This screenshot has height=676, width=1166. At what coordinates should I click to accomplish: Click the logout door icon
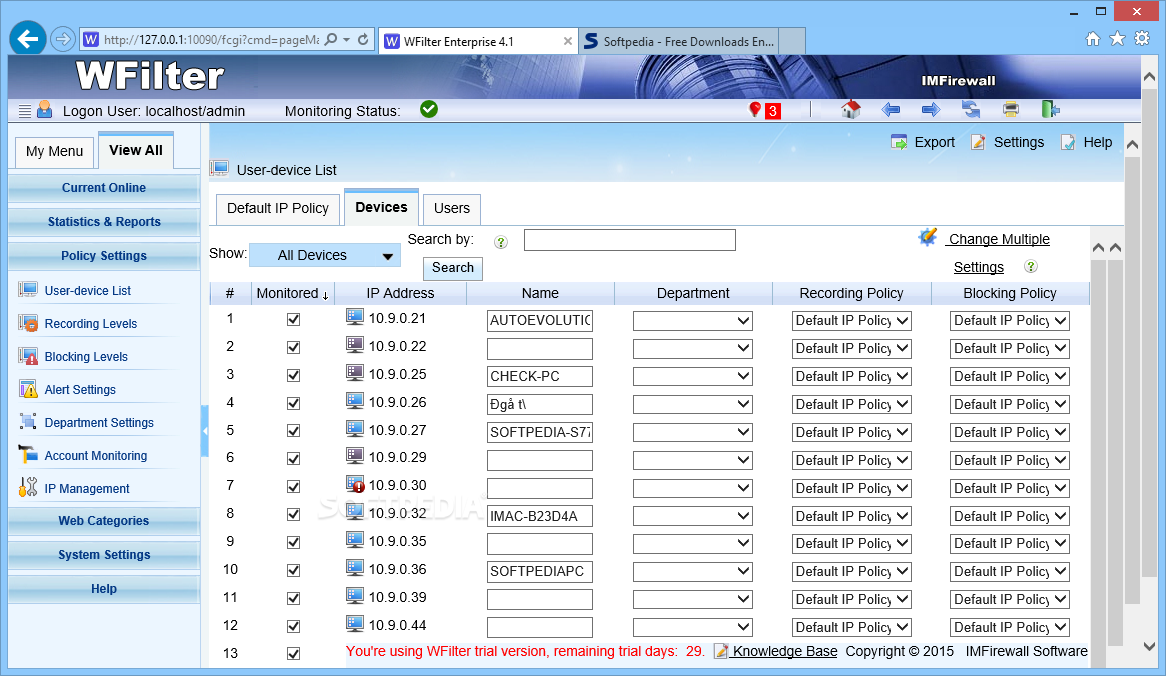tap(1050, 110)
